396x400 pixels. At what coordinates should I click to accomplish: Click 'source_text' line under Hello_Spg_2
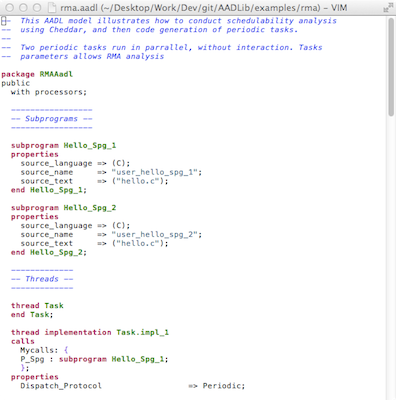94,244
